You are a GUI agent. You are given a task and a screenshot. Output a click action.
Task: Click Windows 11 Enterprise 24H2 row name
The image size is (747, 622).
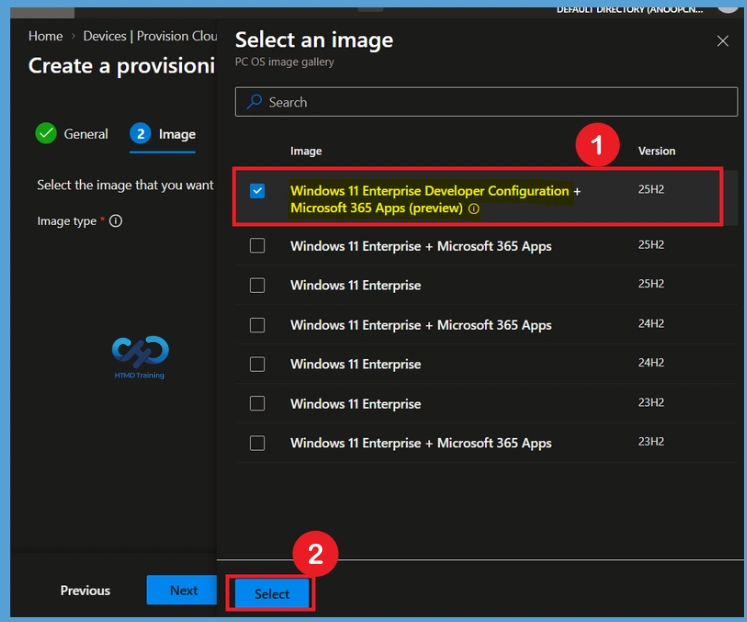[x=355, y=364]
